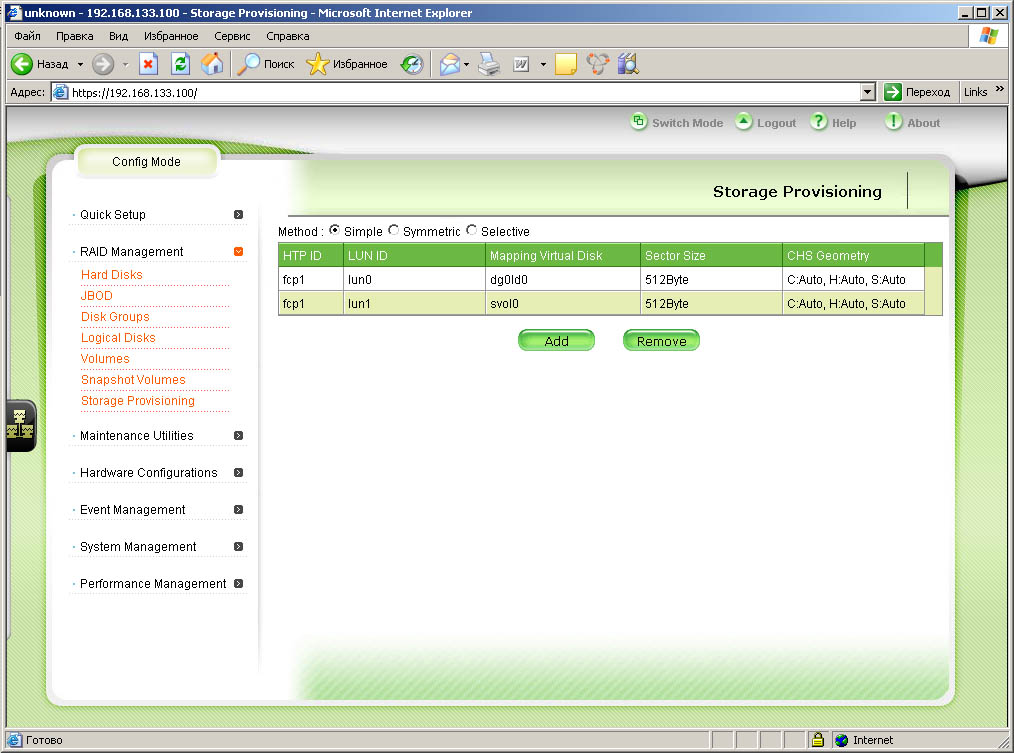The image size is (1014, 753).
Task: Expand the Performance Management arrow
Action: coord(239,584)
